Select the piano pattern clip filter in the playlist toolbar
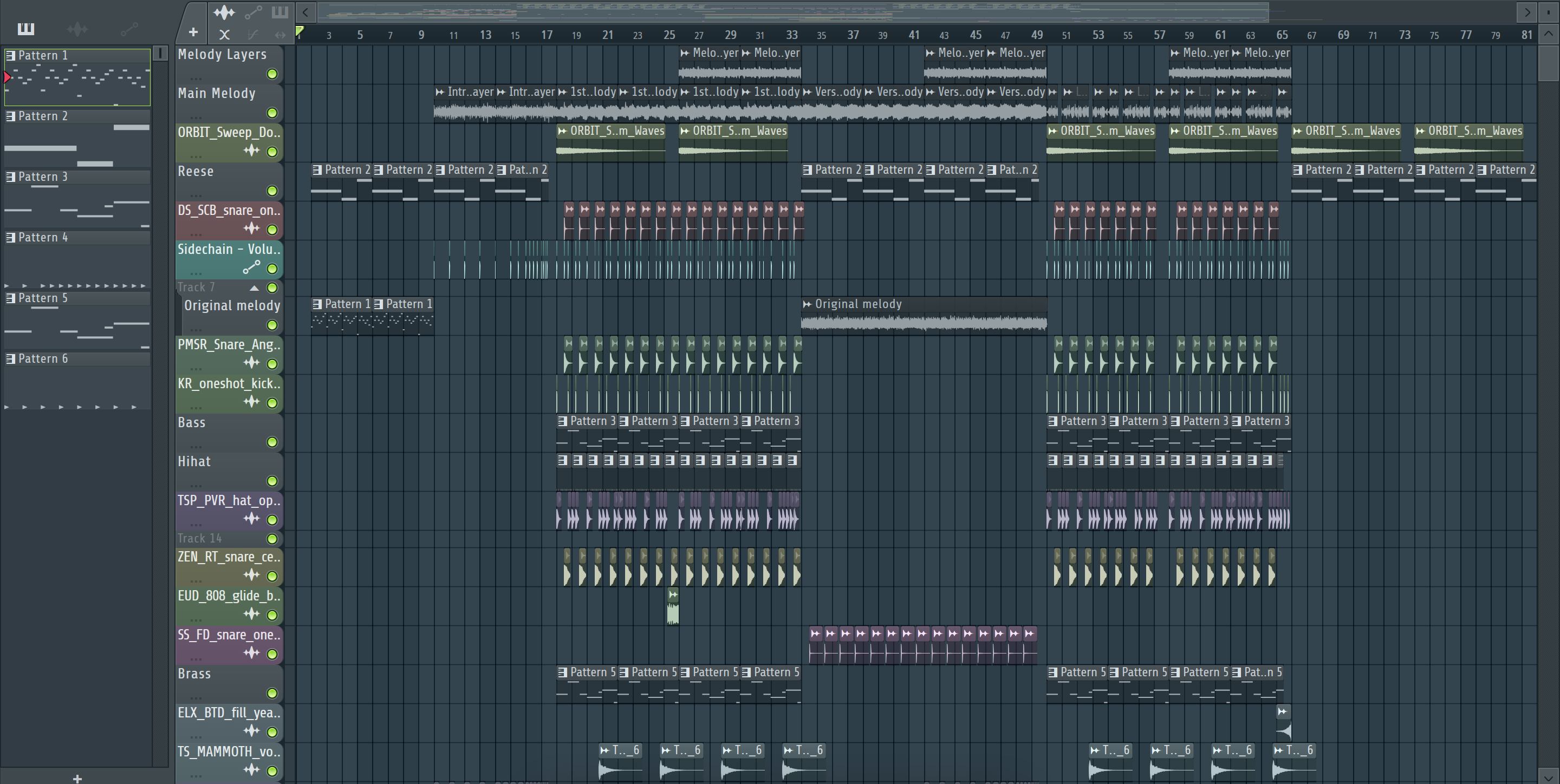 coord(280,11)
